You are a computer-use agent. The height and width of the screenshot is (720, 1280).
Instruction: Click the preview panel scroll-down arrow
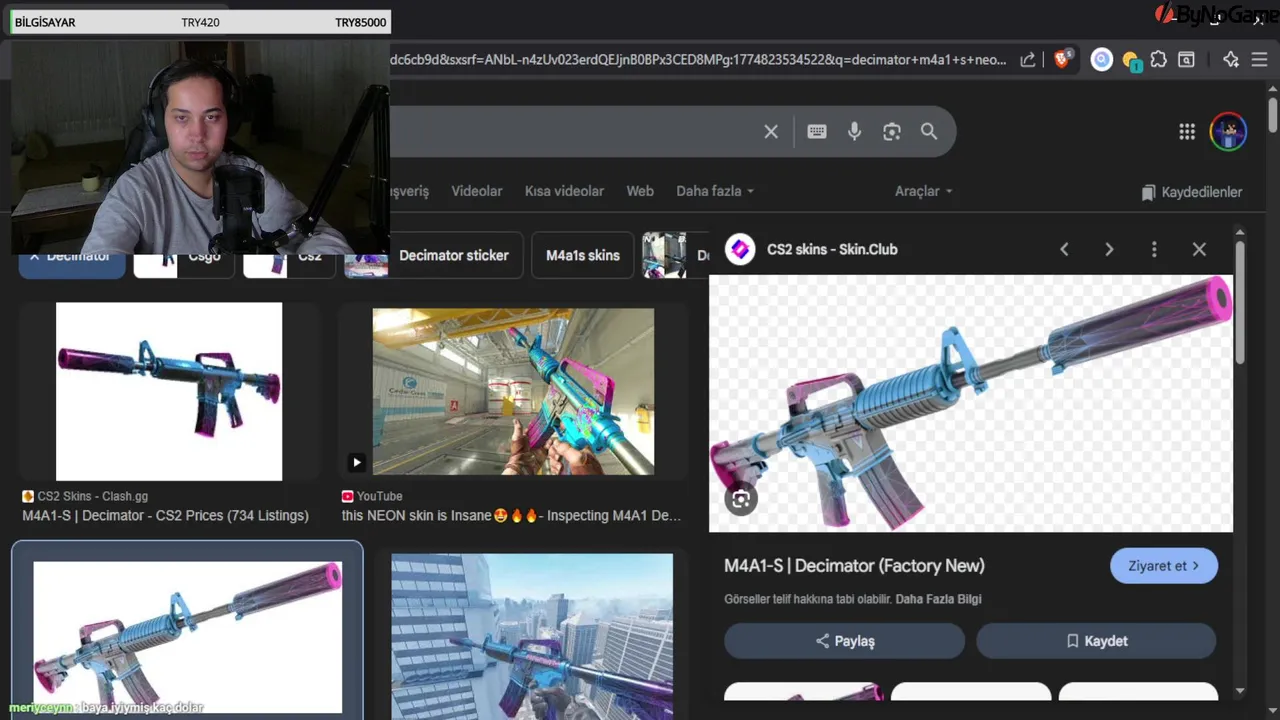[1240, 691]
